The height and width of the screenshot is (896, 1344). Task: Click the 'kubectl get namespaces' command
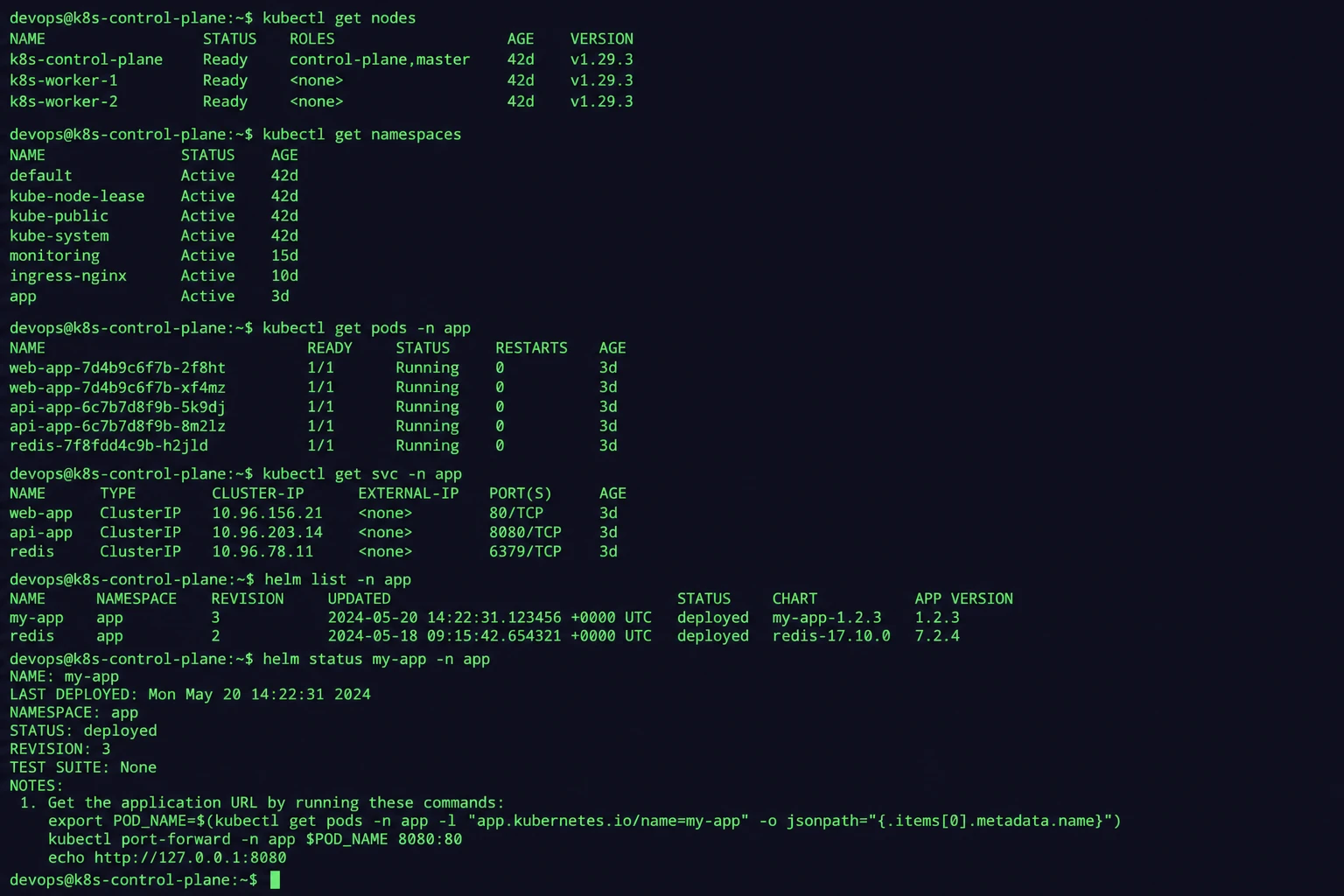coord(361,135)
